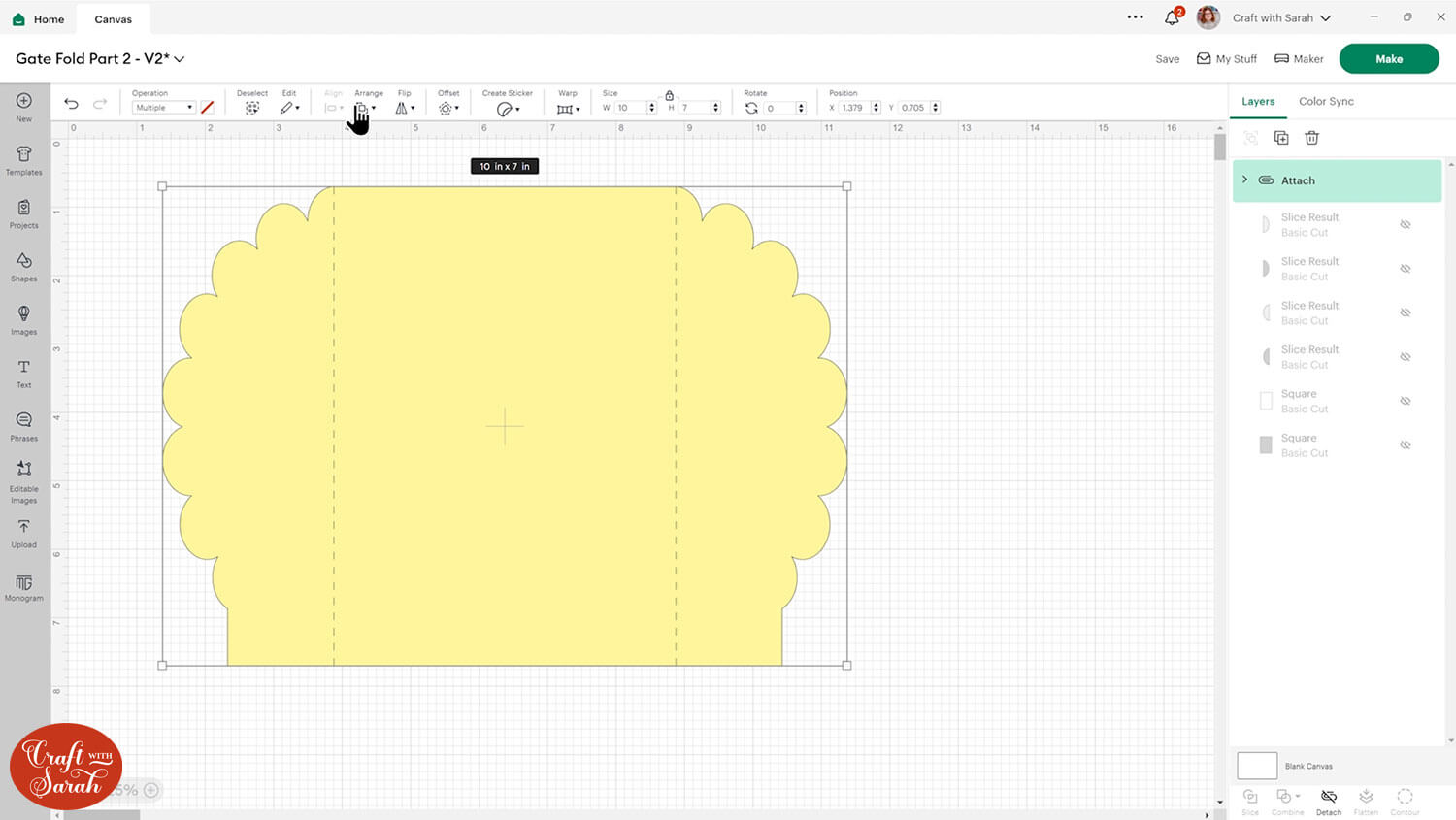Toggle the size aspect ratio lock
Screen dimensions: 1456x820
click(669, 95)
